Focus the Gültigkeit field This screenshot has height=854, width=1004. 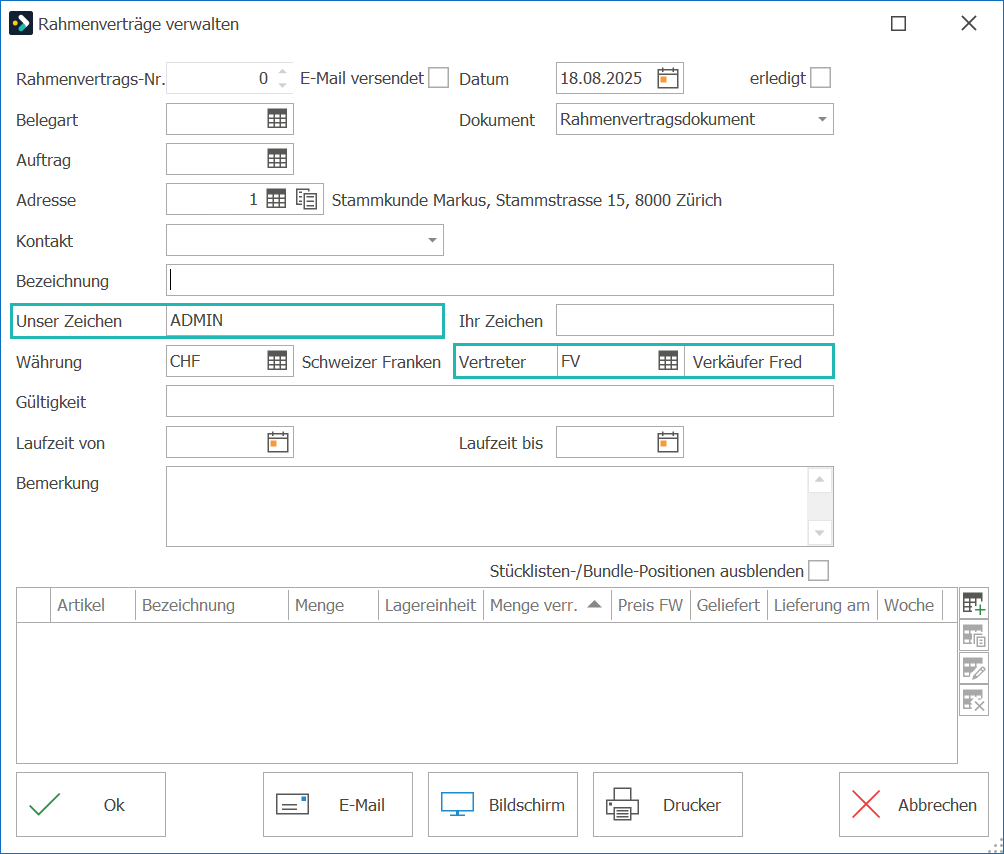coord(499,401)
